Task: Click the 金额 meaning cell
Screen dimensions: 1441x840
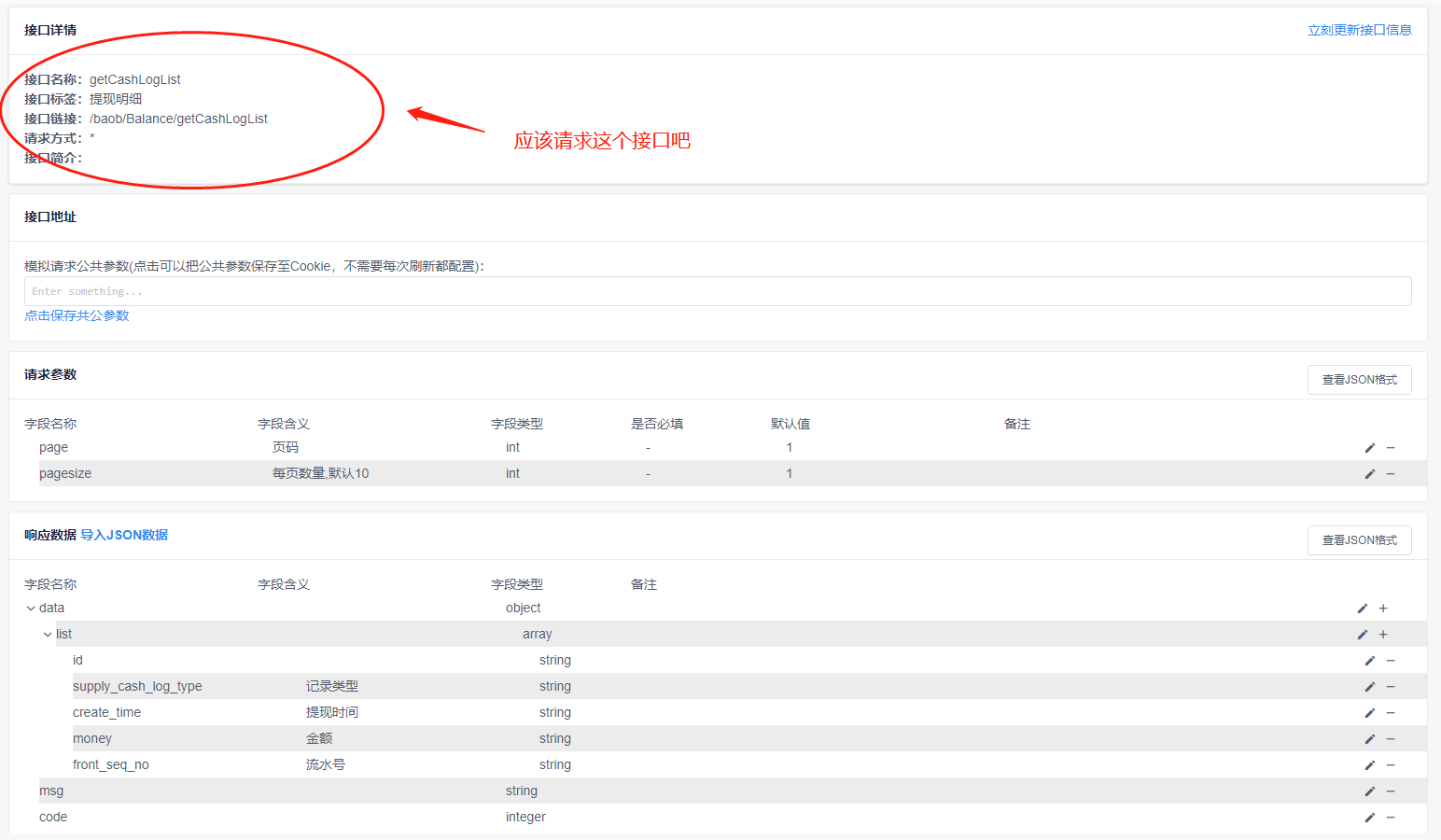Action: pyautogui.click(x=319, y=738)
